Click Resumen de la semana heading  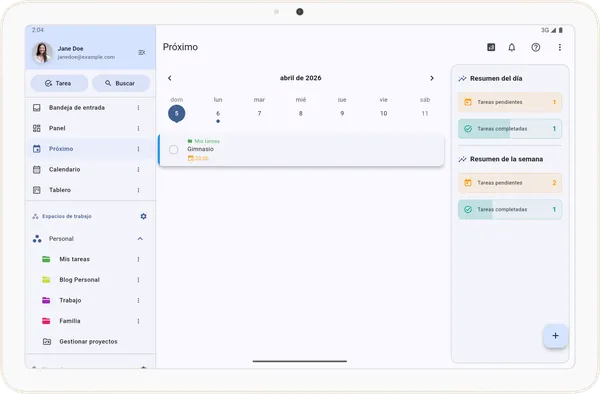tap(506, 159)
